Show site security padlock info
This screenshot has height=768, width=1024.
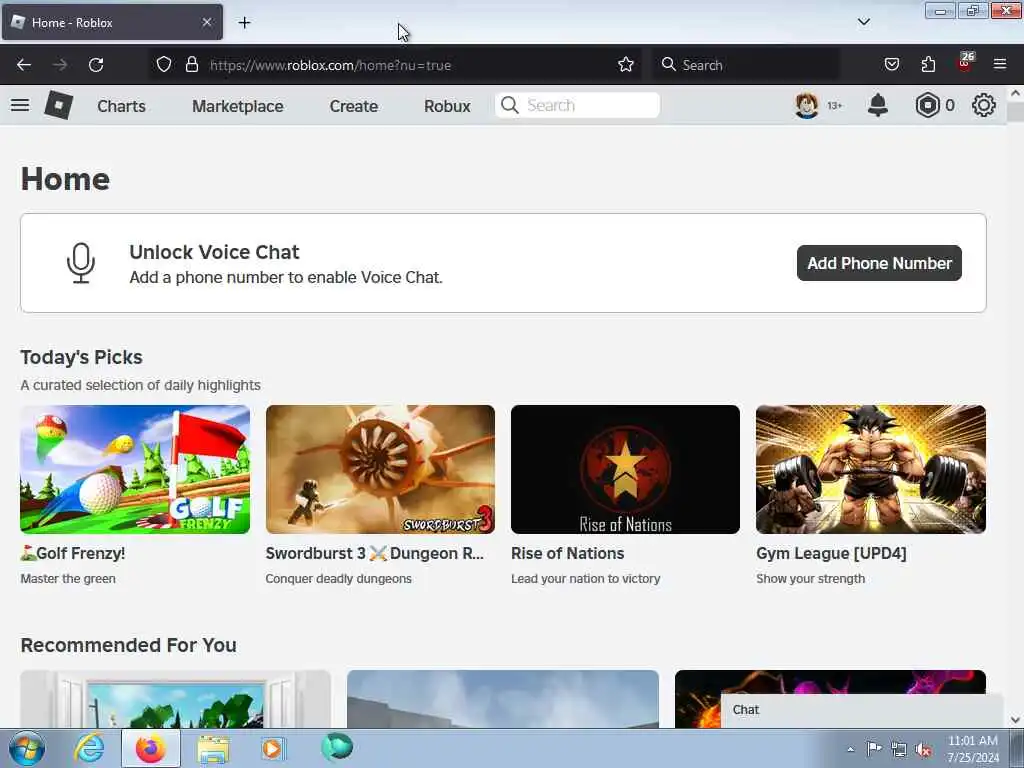(x=191, y=65)
